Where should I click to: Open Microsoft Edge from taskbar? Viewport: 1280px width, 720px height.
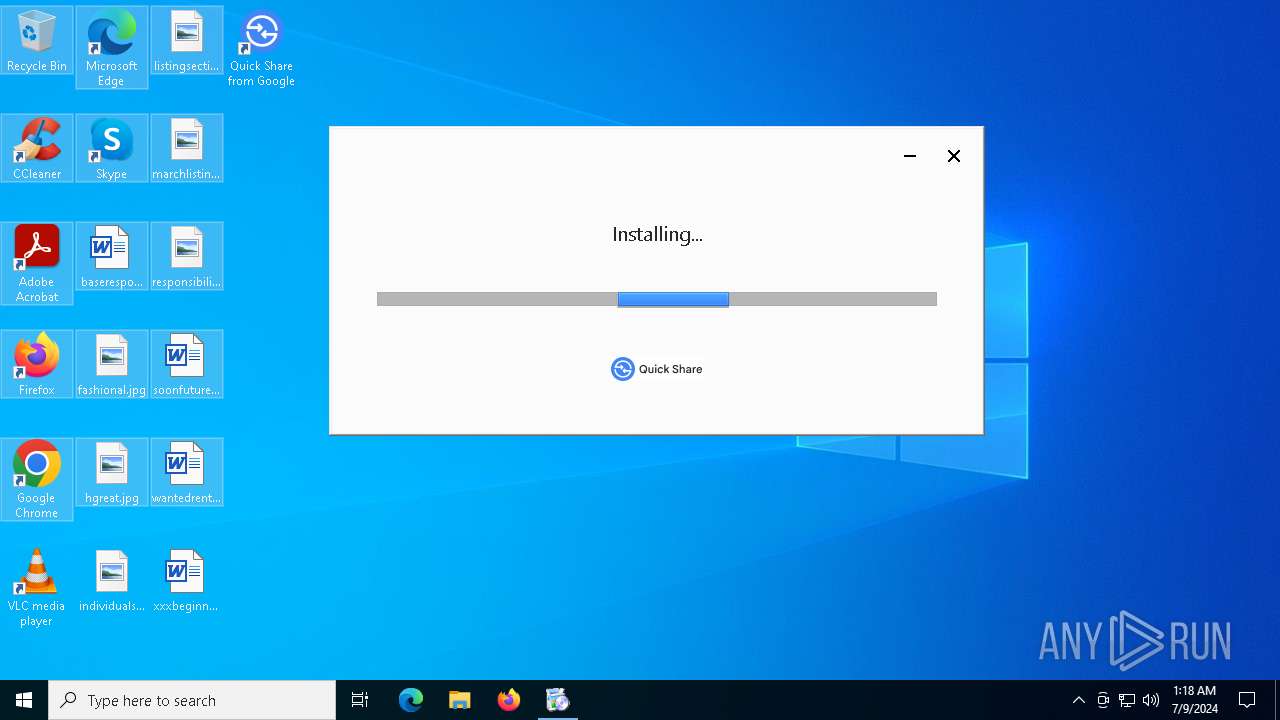click(x=411, y=700)
